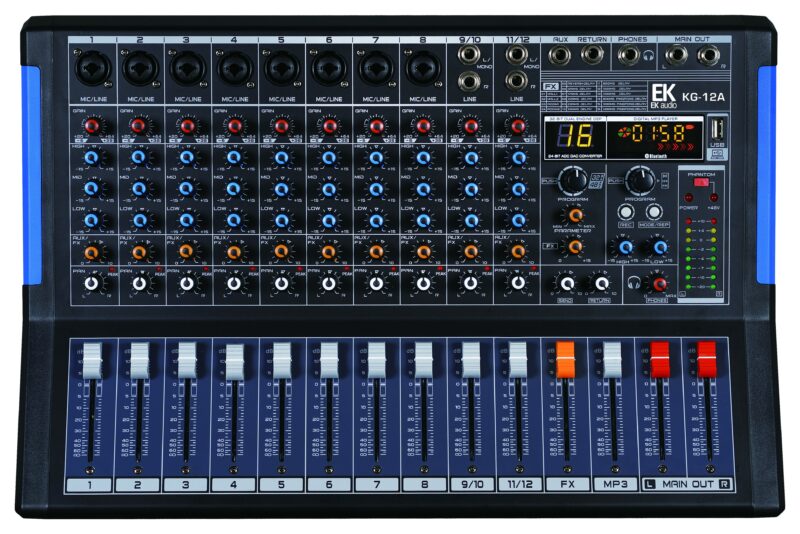Click the channel 8 PEAK indicator LED
The width and height of the screenshot is (800, 534).
point(440,268)
